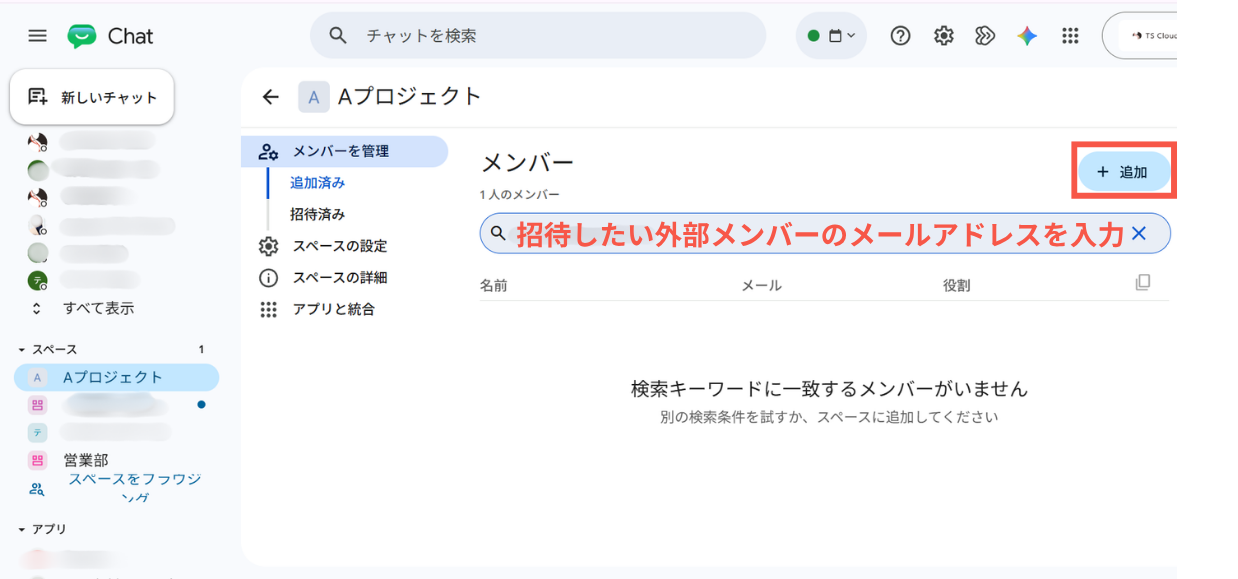Click the 追加 button
This screenshot has height=579, width=1238.
pos(1123,172)
